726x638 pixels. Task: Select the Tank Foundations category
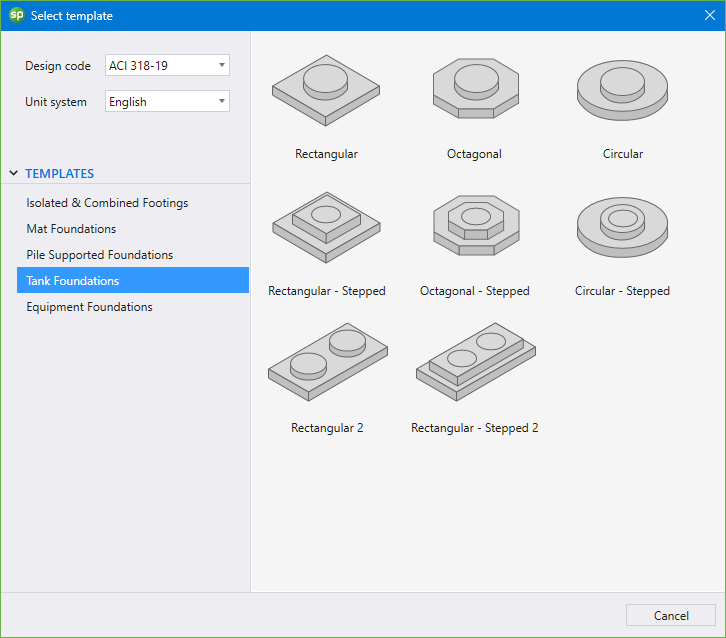tap(73, 281)
